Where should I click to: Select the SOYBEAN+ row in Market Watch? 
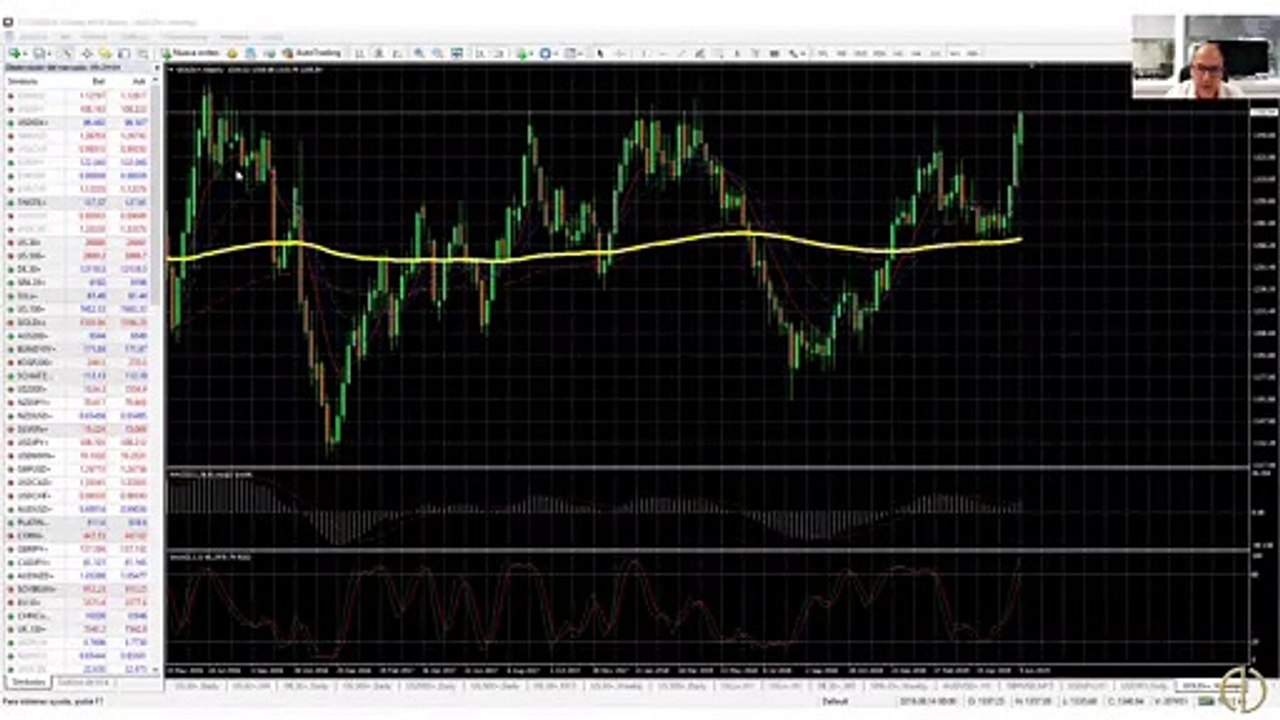click(77, 589)
